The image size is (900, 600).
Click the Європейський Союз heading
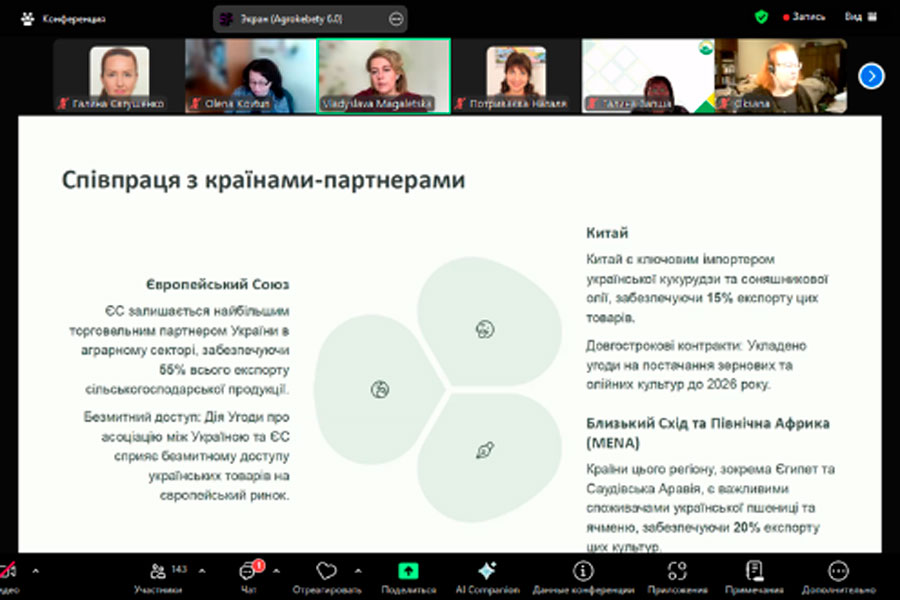[x=218, y=285]
